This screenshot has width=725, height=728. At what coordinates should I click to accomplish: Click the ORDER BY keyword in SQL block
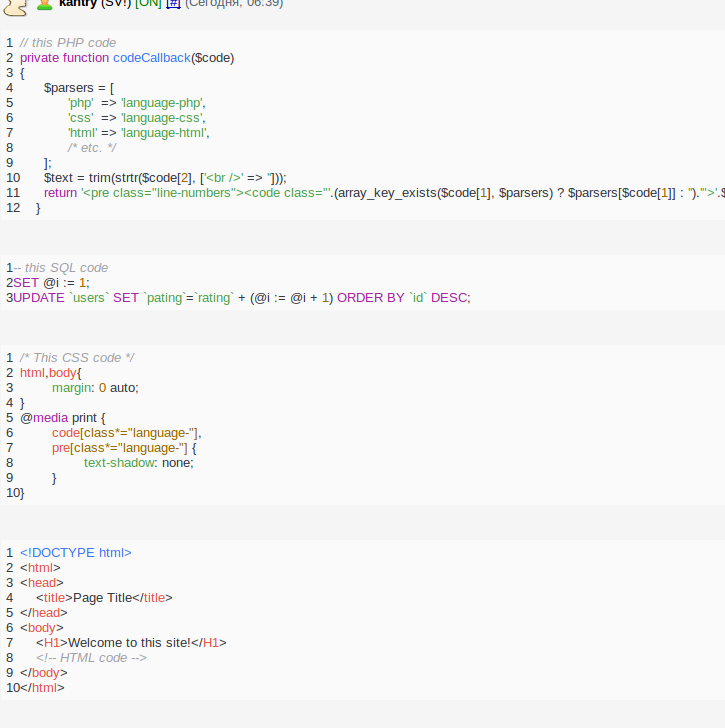tap(371, 298)
